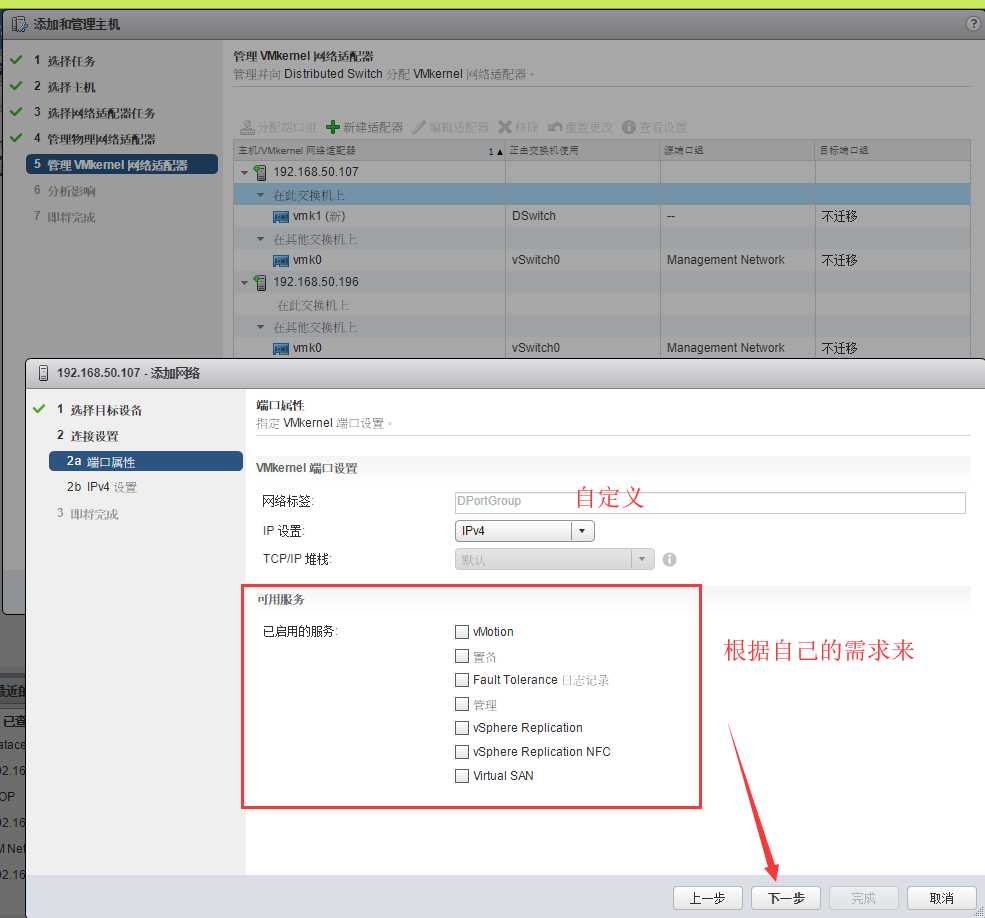
Task: Select step 2b IPv4 settings
Action: [102, 487]
